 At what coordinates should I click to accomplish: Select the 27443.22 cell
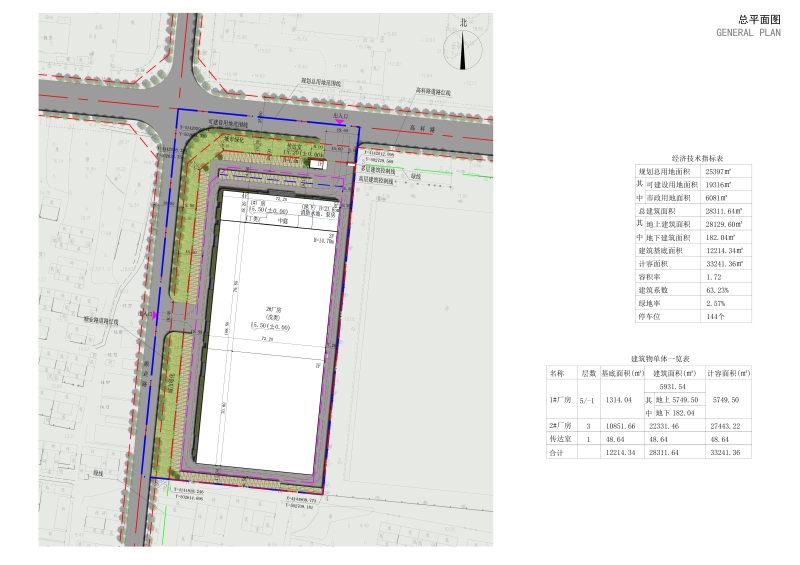coord(725,426)
